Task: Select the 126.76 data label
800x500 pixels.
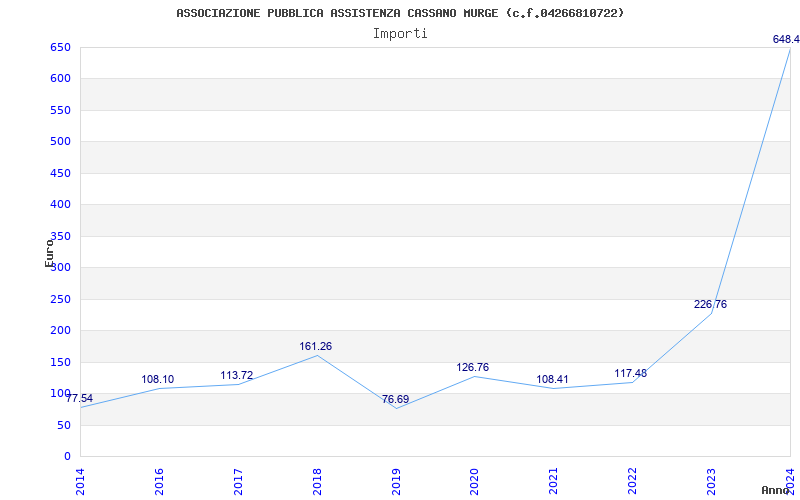Action: click(472, 367)
